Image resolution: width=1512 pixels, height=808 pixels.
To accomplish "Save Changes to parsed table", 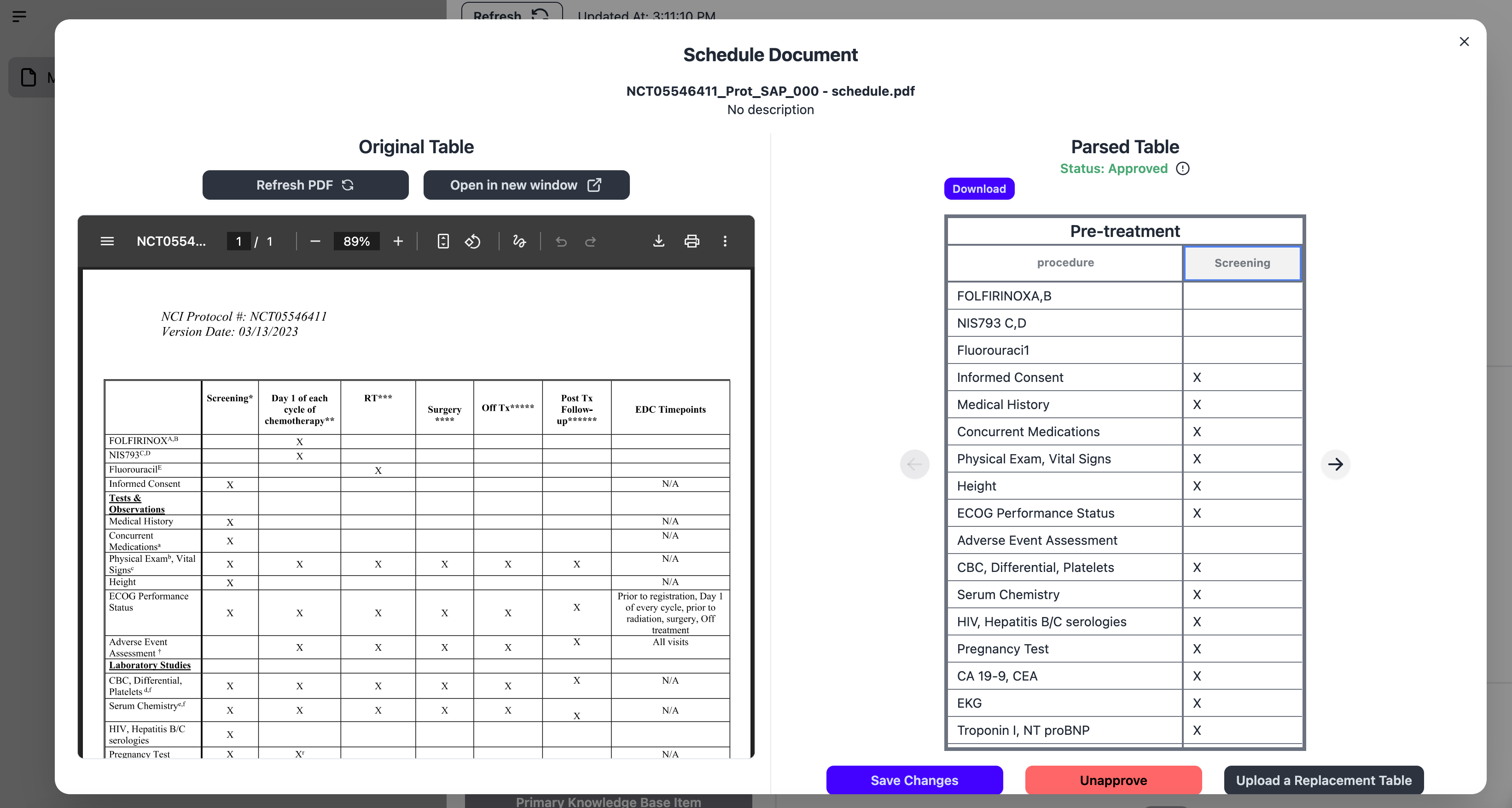I will 914,780.
